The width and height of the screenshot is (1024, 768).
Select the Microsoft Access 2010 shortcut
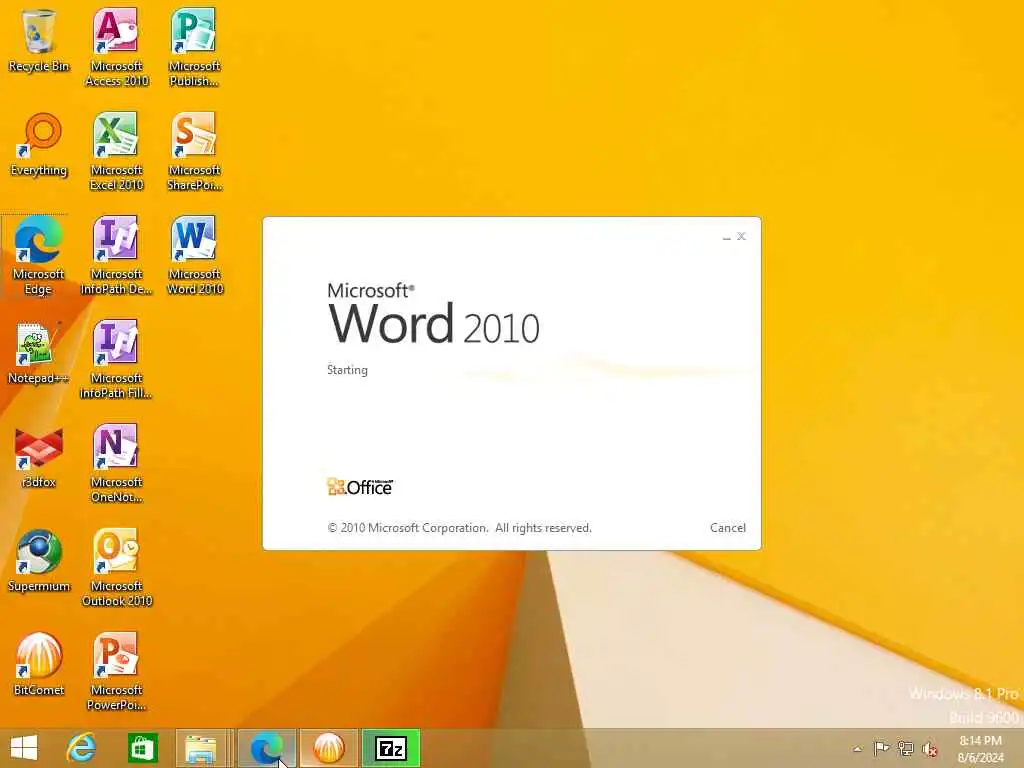point(116,47)
